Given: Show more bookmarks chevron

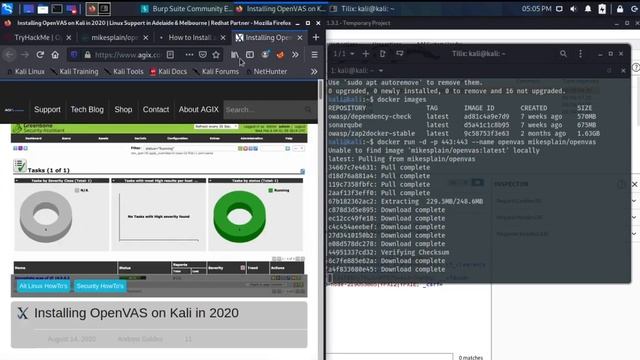Looking at the screenshot, I should (314, 71).
